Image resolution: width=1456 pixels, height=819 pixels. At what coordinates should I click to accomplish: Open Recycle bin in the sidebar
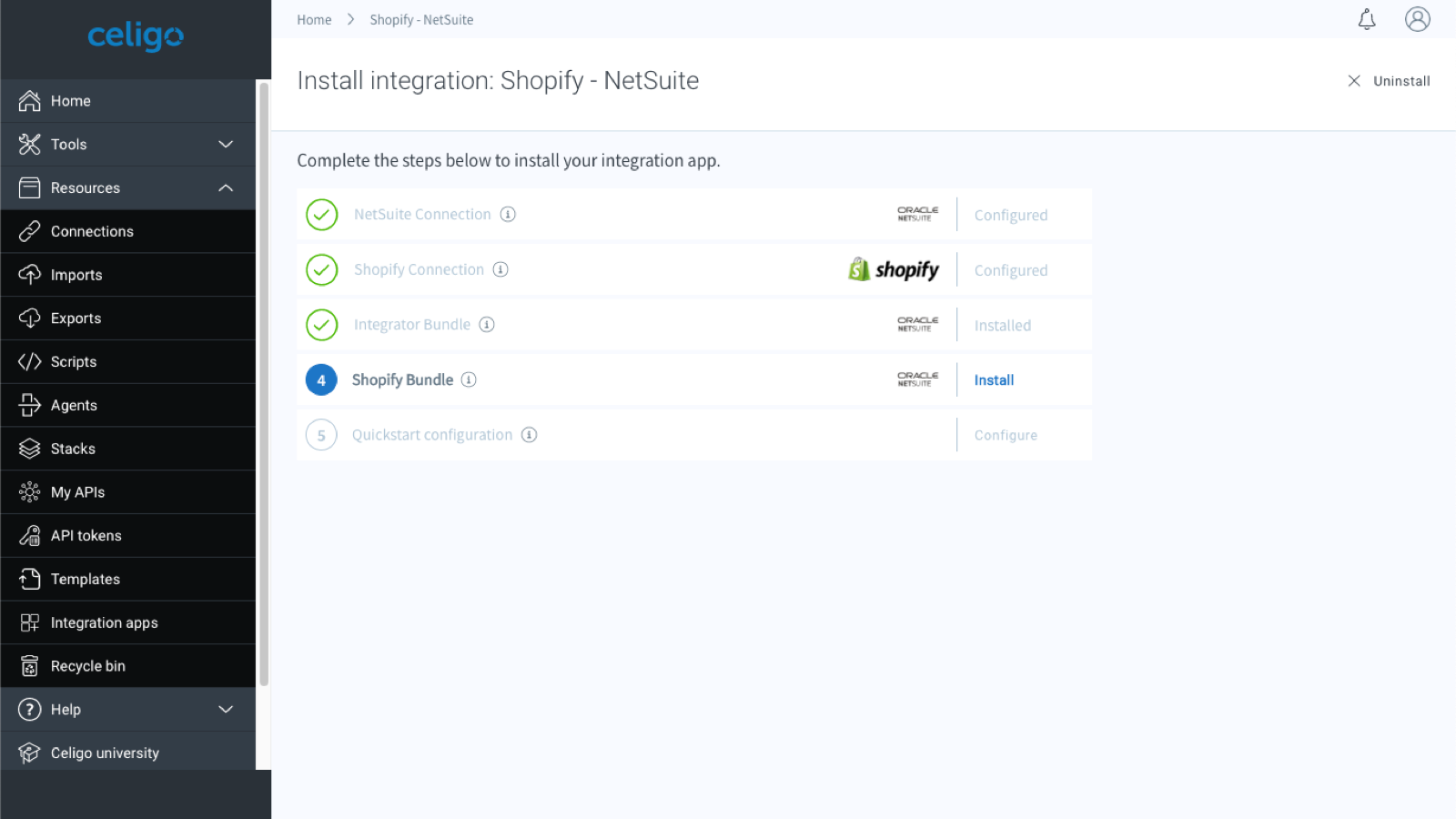pos(128,666)
